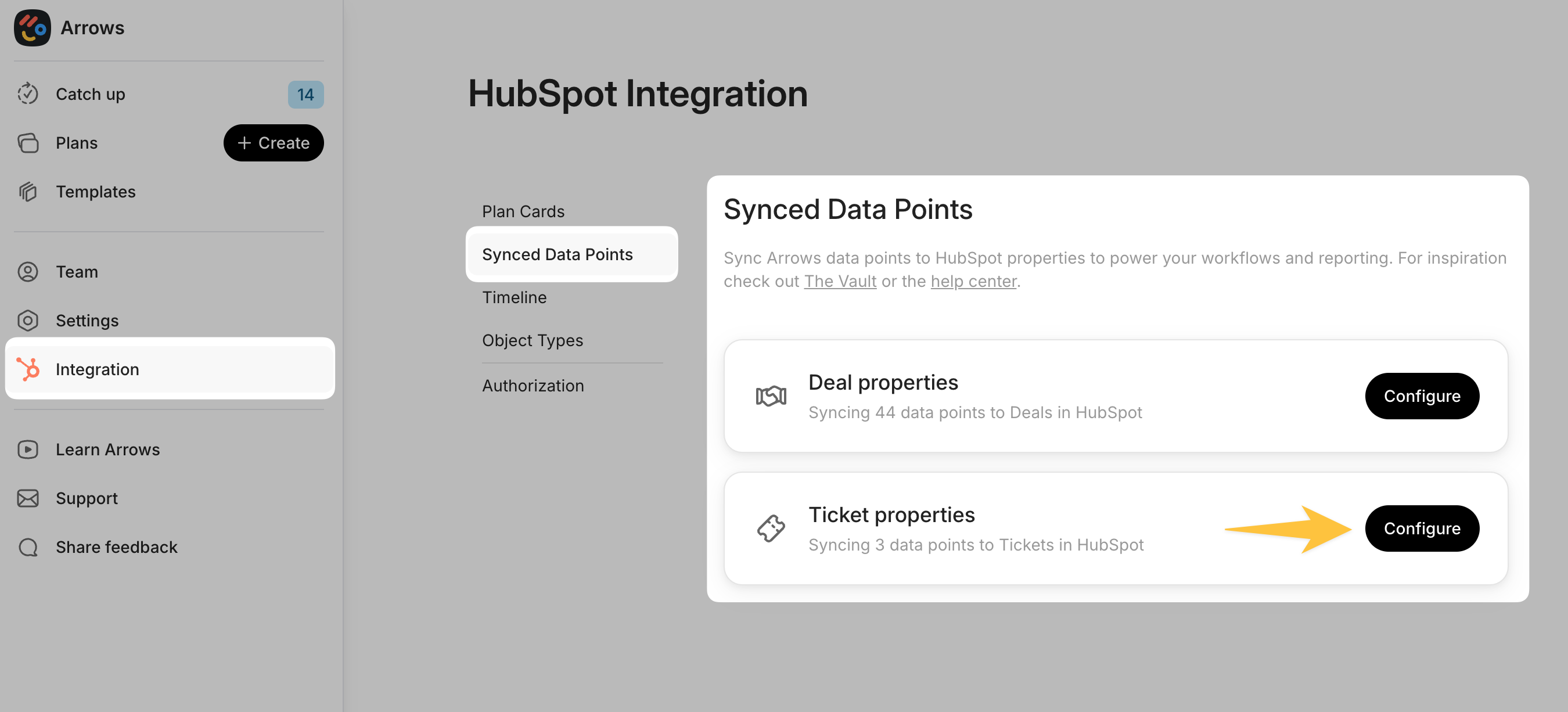Click the Arrows logo icon
The height and width of the screenshot is (712, 1568).
[33, 28]
